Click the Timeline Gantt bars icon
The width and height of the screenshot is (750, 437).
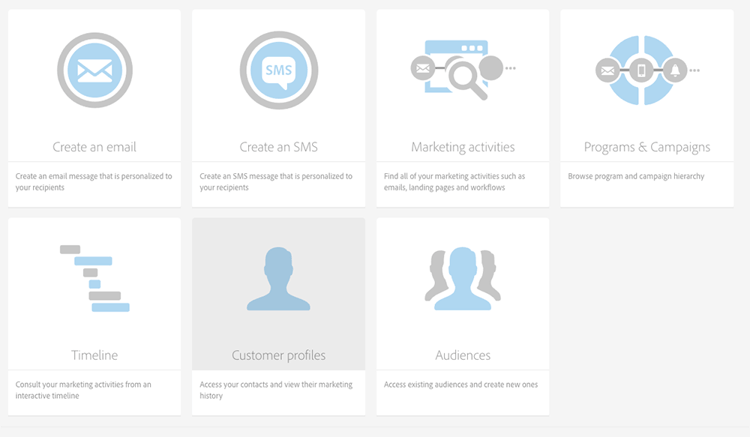pos(94,278)
